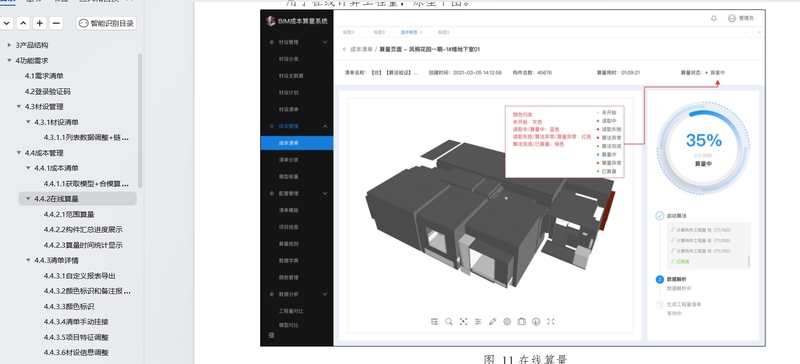Screen dimensions: 800x364
Task: Collapse the 4.4.1成本清单 outline section
Action: 29,168
